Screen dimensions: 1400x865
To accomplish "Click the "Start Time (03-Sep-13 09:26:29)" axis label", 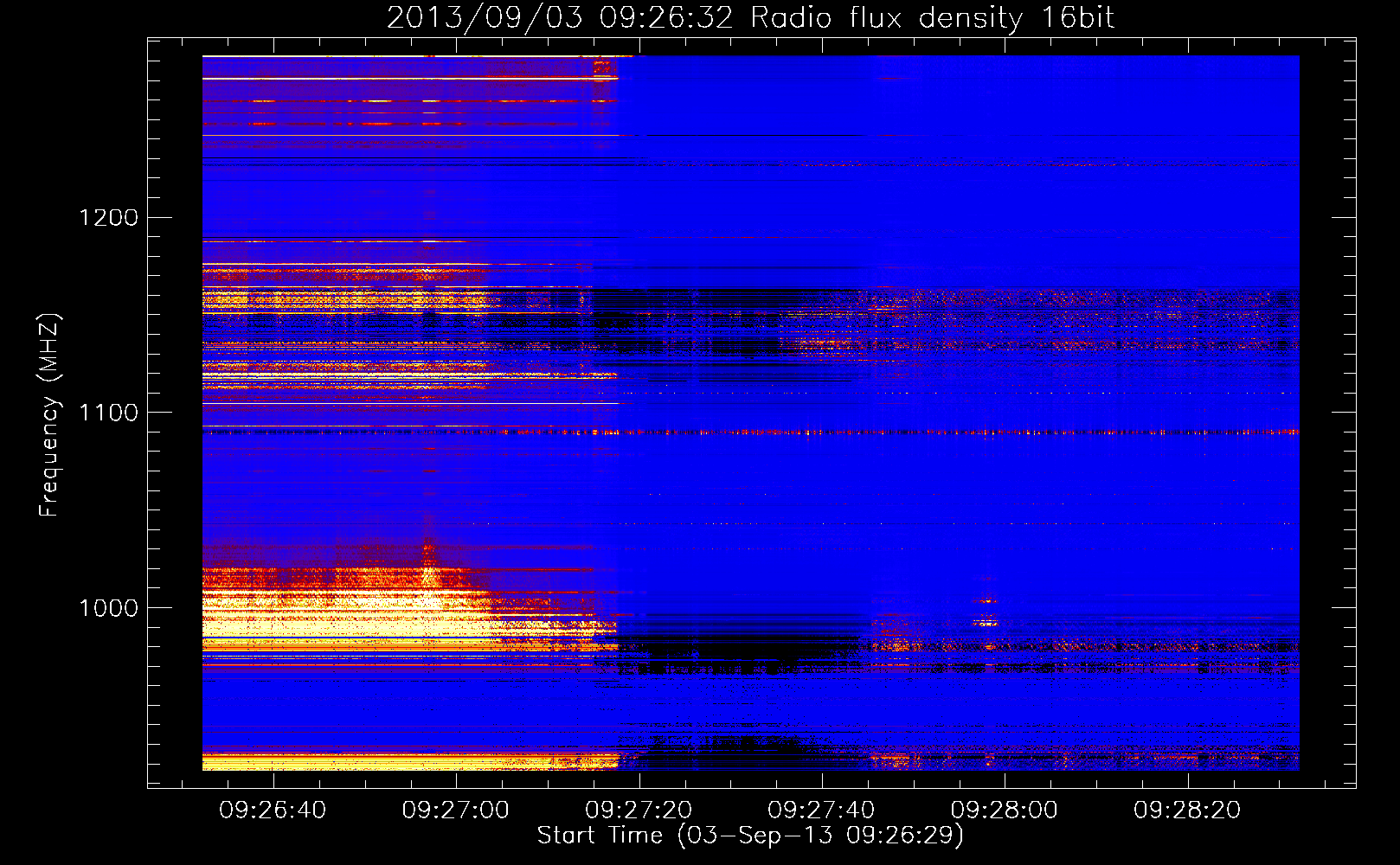I will [750, 836].
